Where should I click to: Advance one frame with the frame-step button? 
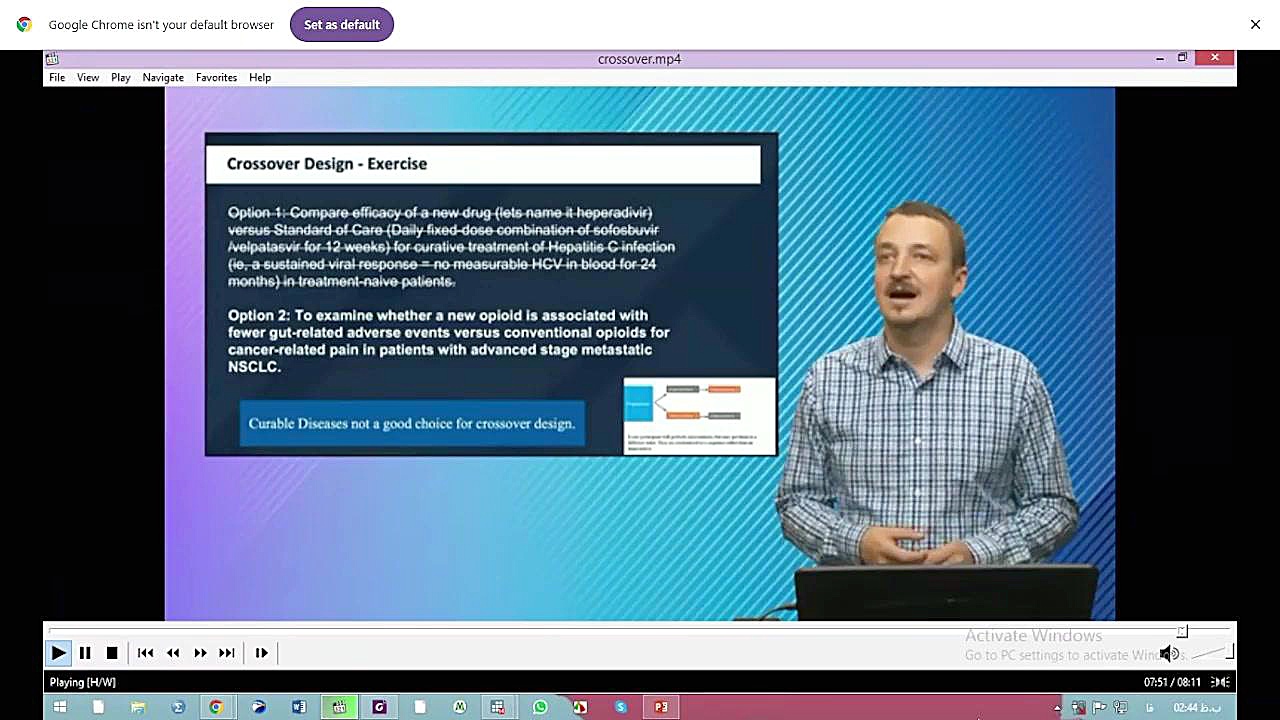261,653
